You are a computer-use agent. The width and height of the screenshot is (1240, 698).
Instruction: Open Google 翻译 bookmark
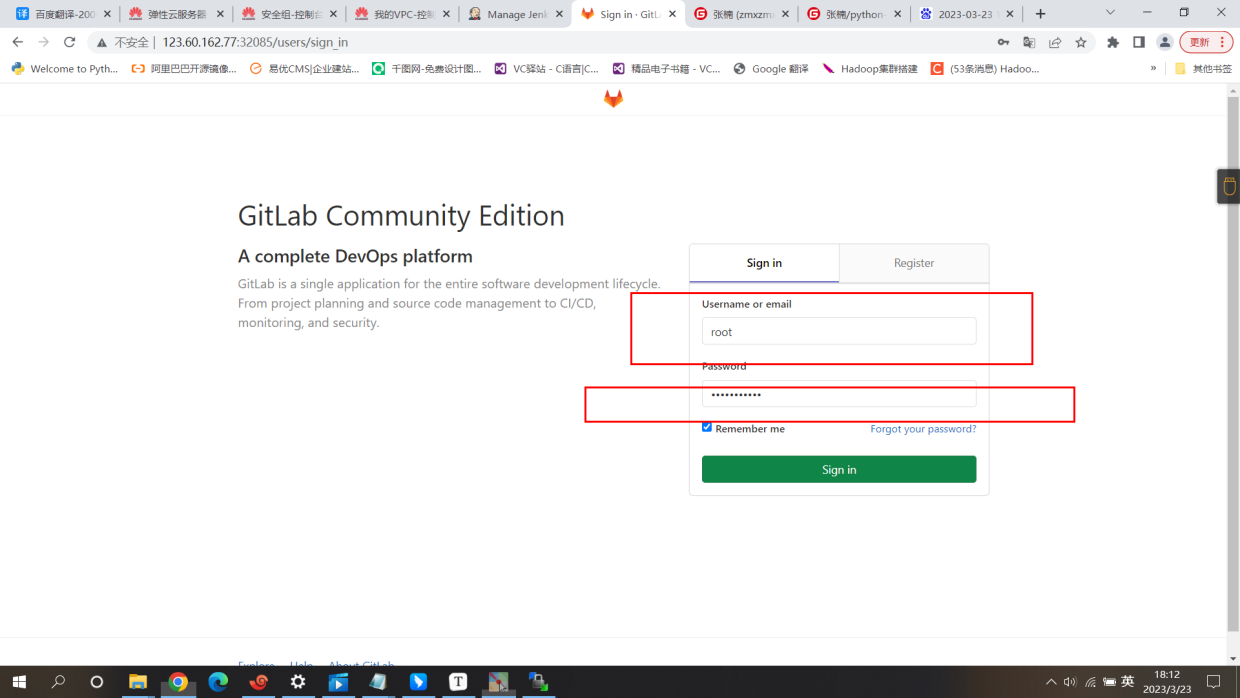click(771, 69)
